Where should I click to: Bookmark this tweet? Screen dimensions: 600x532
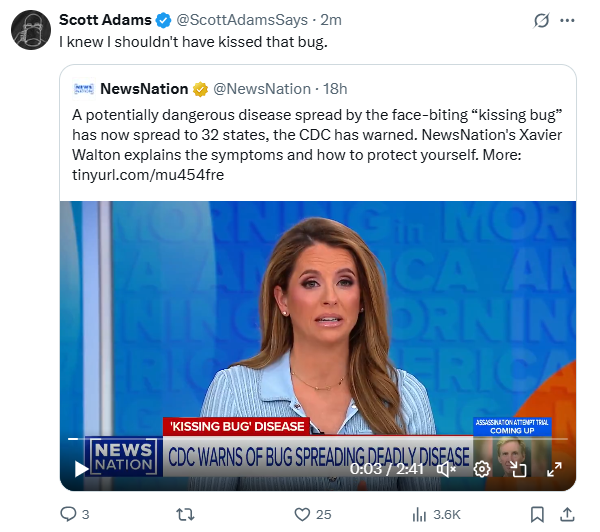pos(537,514)
